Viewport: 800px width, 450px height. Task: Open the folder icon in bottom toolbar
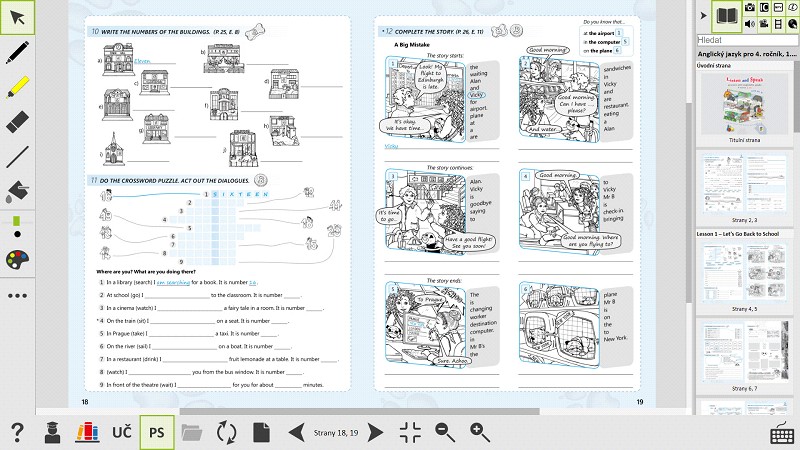point(192,433)
